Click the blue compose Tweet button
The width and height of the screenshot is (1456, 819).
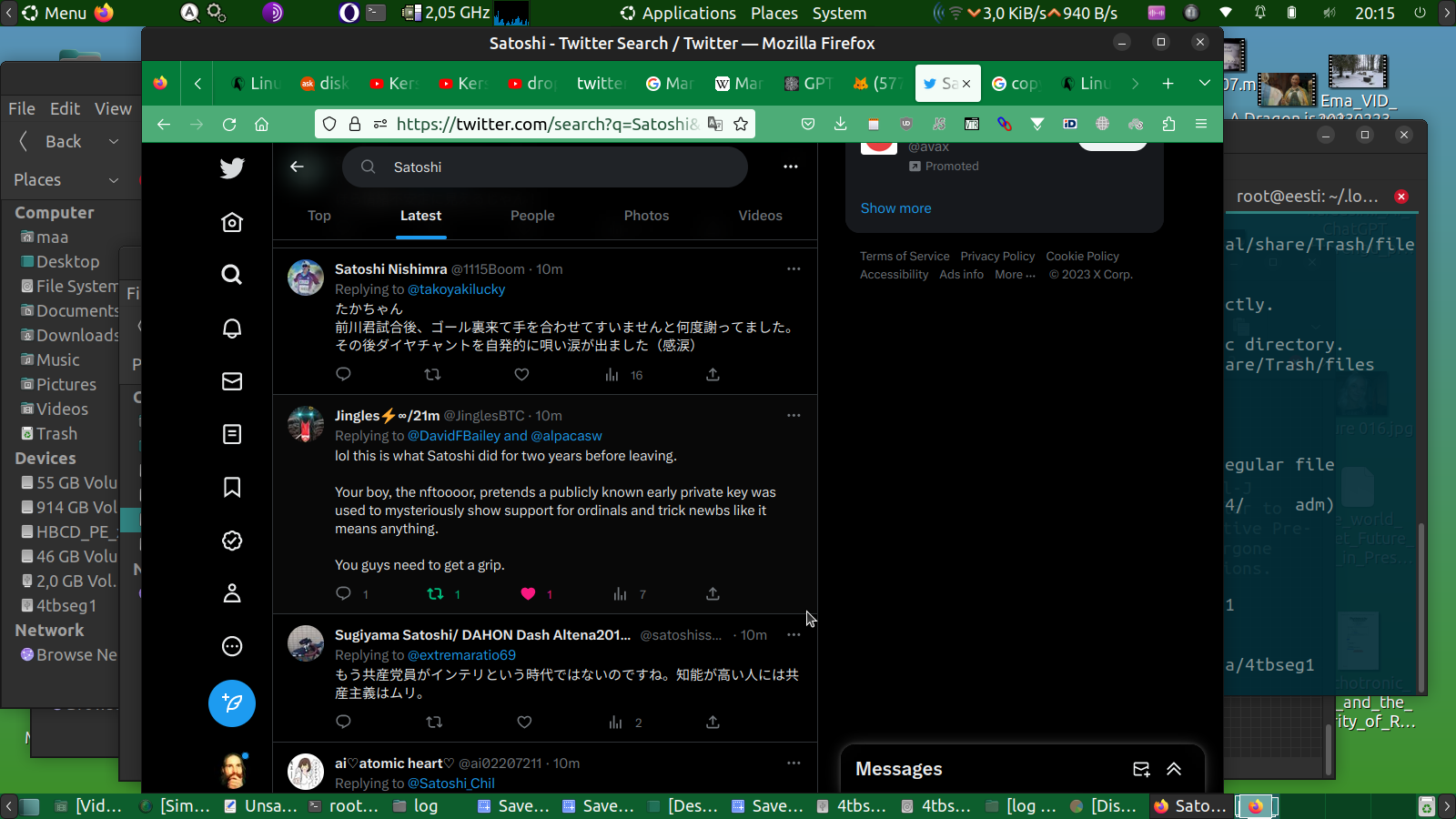click(232, 703)
